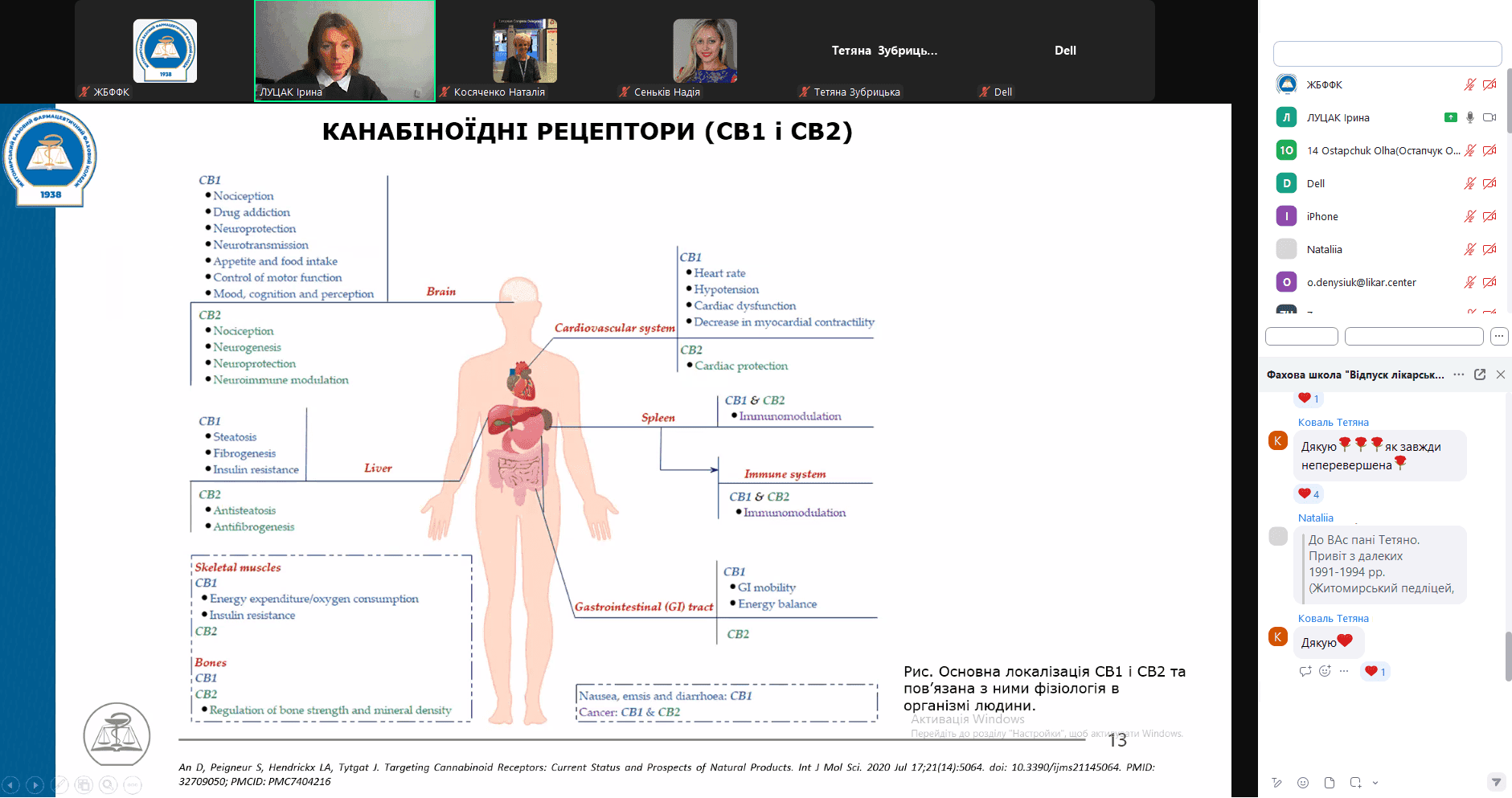Screen dimensions: 1512x798
Task: Send the chat message with arrow button
Action: tap(1496, 782)
